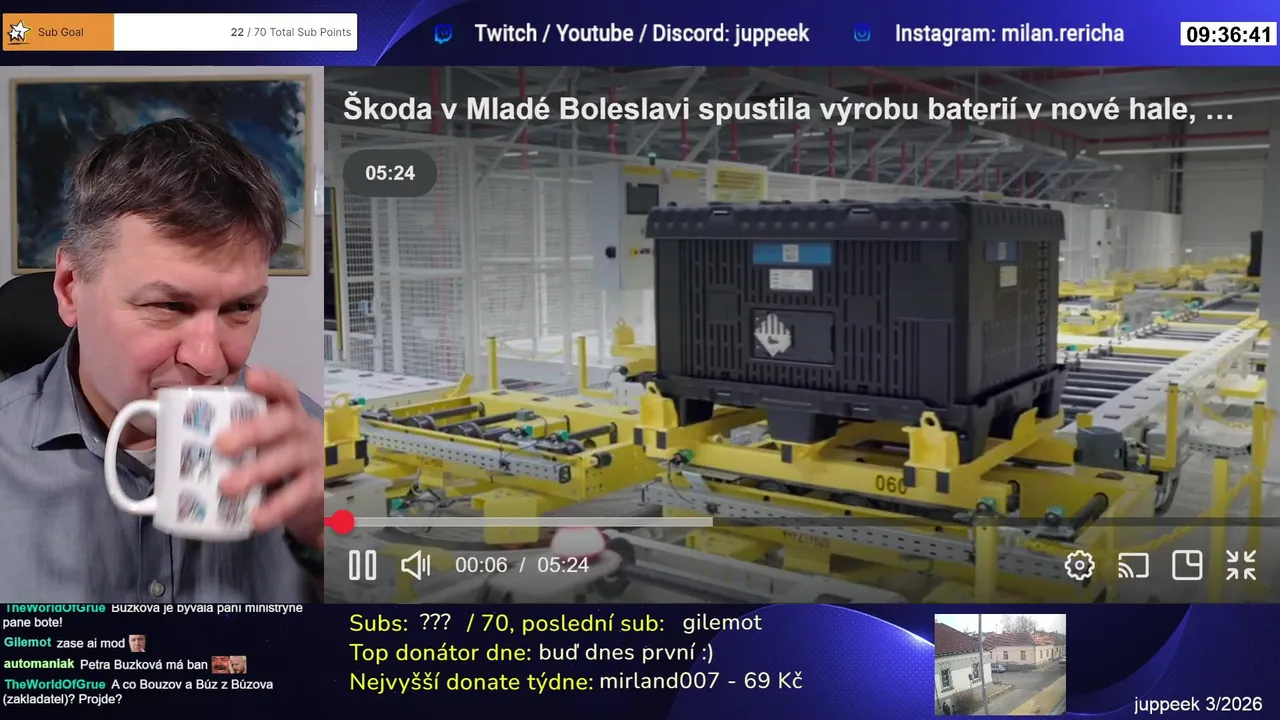This screenshot has width=1280, height=720.
Task: Click the emote after 'Petra Buzková má ban'
Action: click(229, 664)
